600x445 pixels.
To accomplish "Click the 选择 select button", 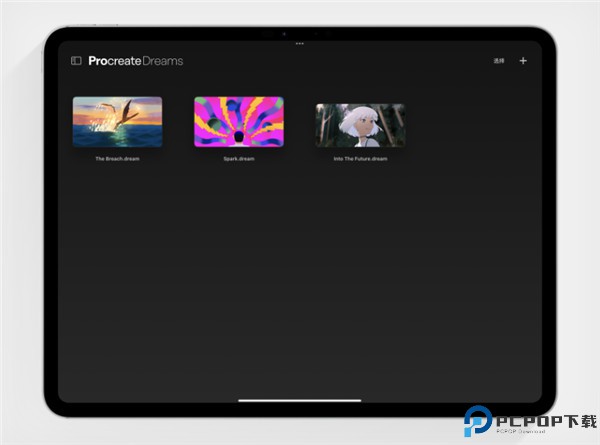I will pos(499,61).
